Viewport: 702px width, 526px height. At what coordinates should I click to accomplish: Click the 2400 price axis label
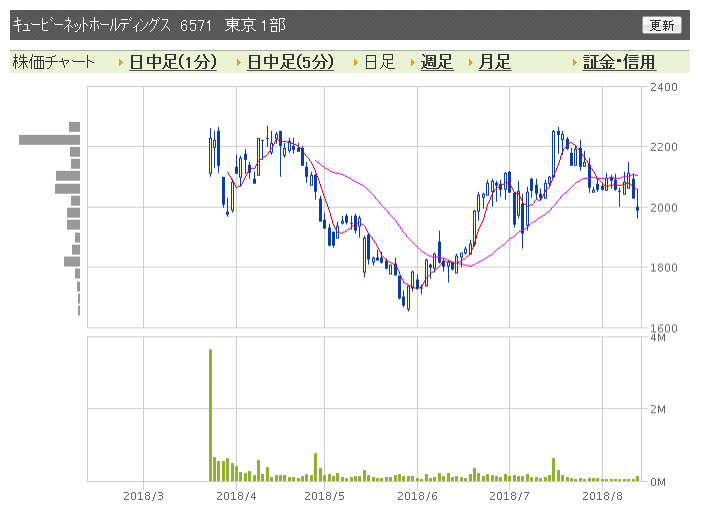pyautogui.click(x=663, y=87)
